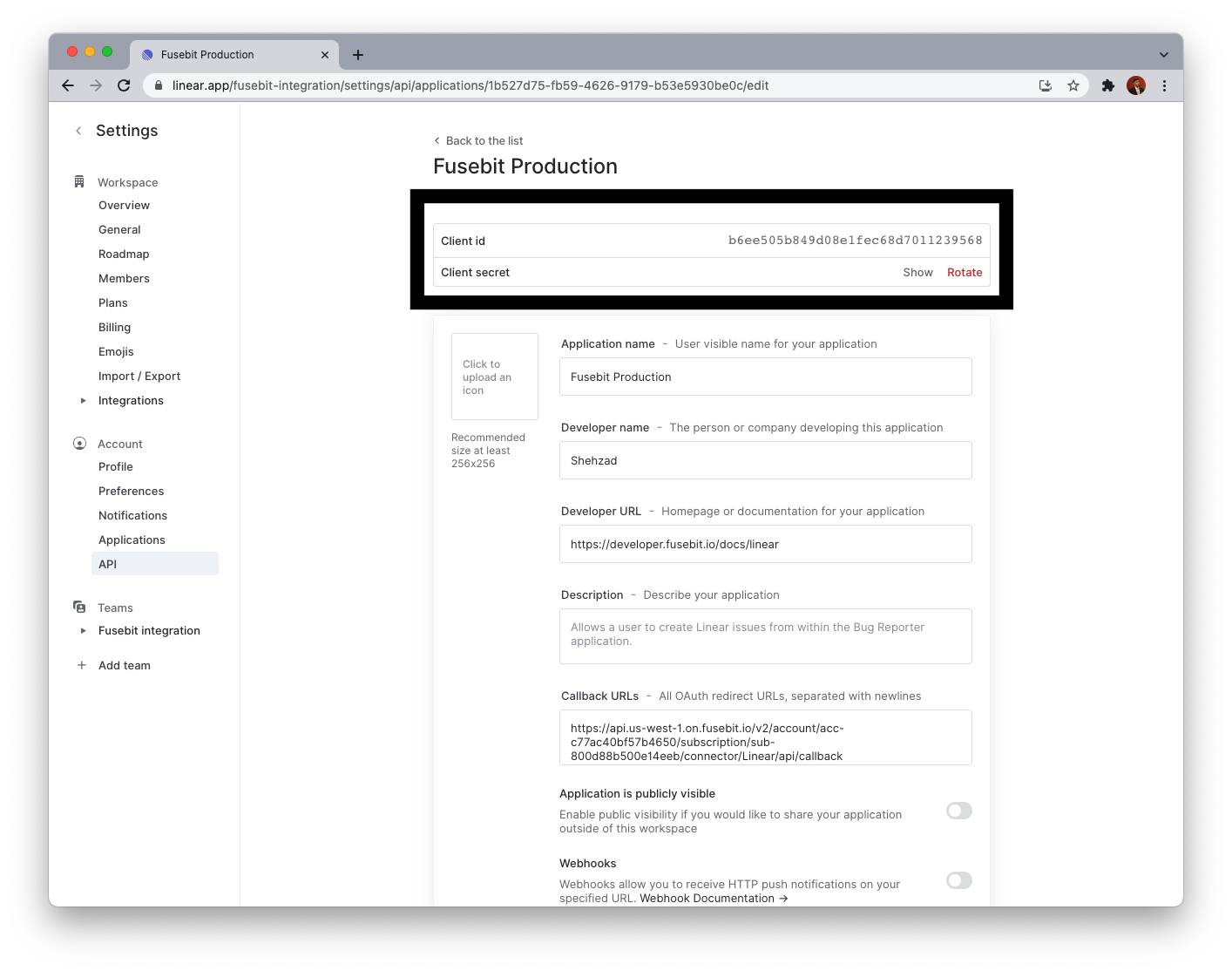Click Add team

(x=125, y=666)
